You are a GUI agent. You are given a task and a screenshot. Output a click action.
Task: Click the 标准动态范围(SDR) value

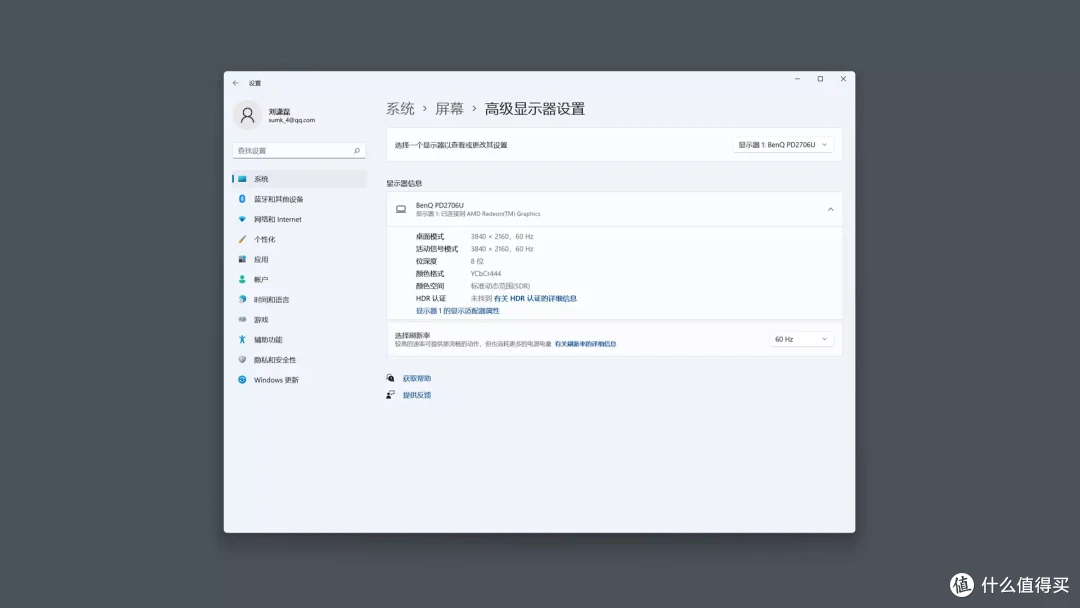pos(500,286)
